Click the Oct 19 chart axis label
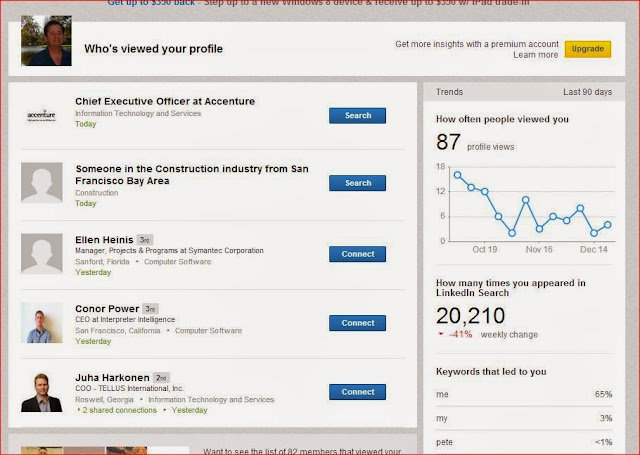Image resolution: width=640 pixels, height=455 pixels. [484, 249]
